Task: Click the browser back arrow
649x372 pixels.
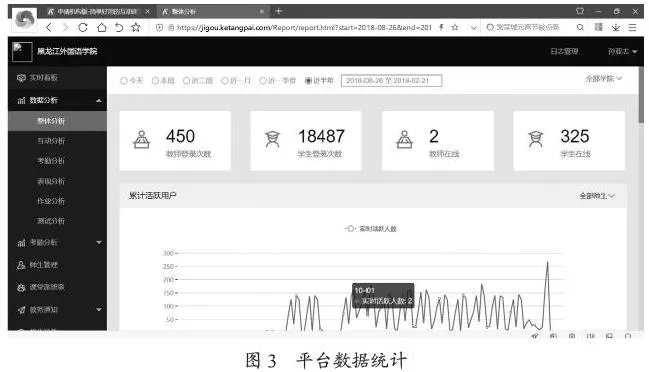Action: [49, 28]
